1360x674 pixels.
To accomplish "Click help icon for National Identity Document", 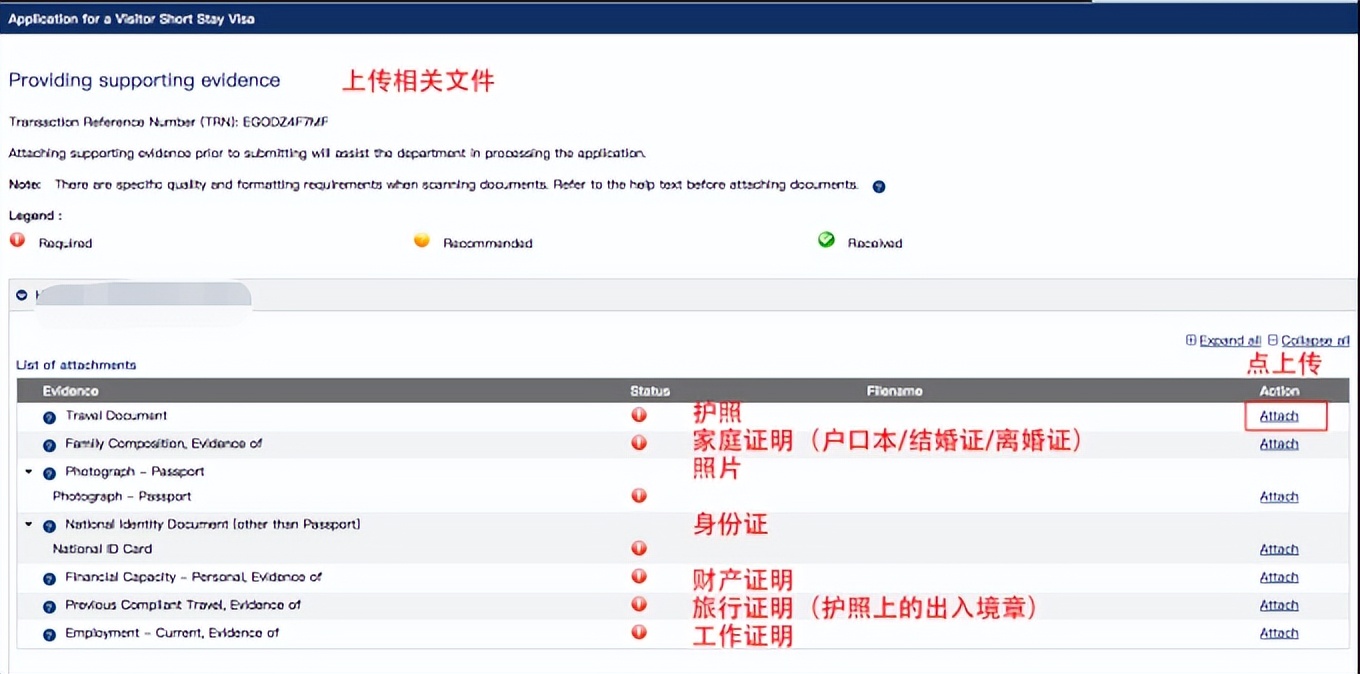I will point(49,526).
